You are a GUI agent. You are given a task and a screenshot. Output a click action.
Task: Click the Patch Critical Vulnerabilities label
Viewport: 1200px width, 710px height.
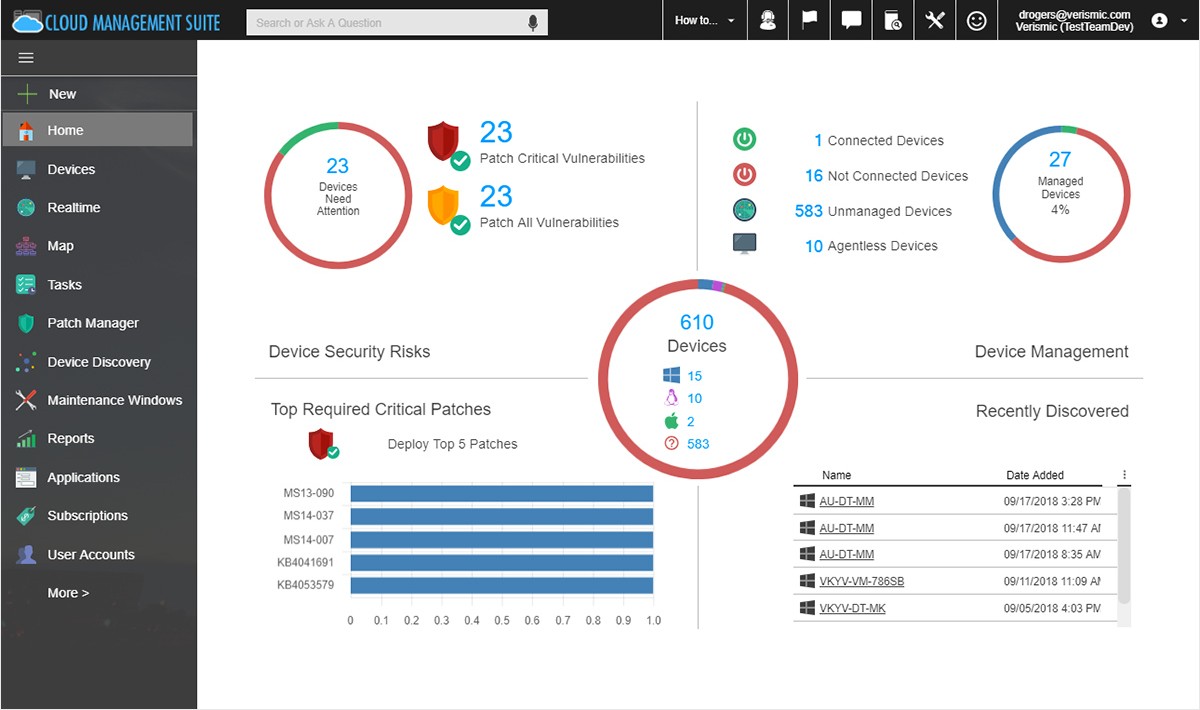pyautogui.click(x=562, y=158)
